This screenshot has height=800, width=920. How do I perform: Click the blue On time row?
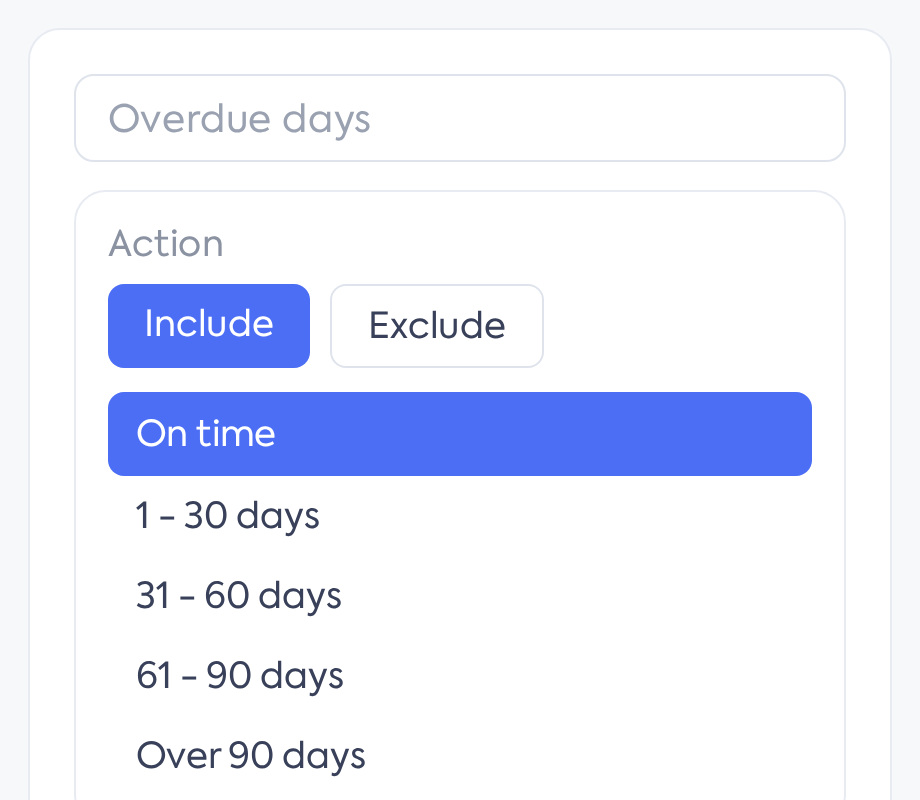click(459, 434)
